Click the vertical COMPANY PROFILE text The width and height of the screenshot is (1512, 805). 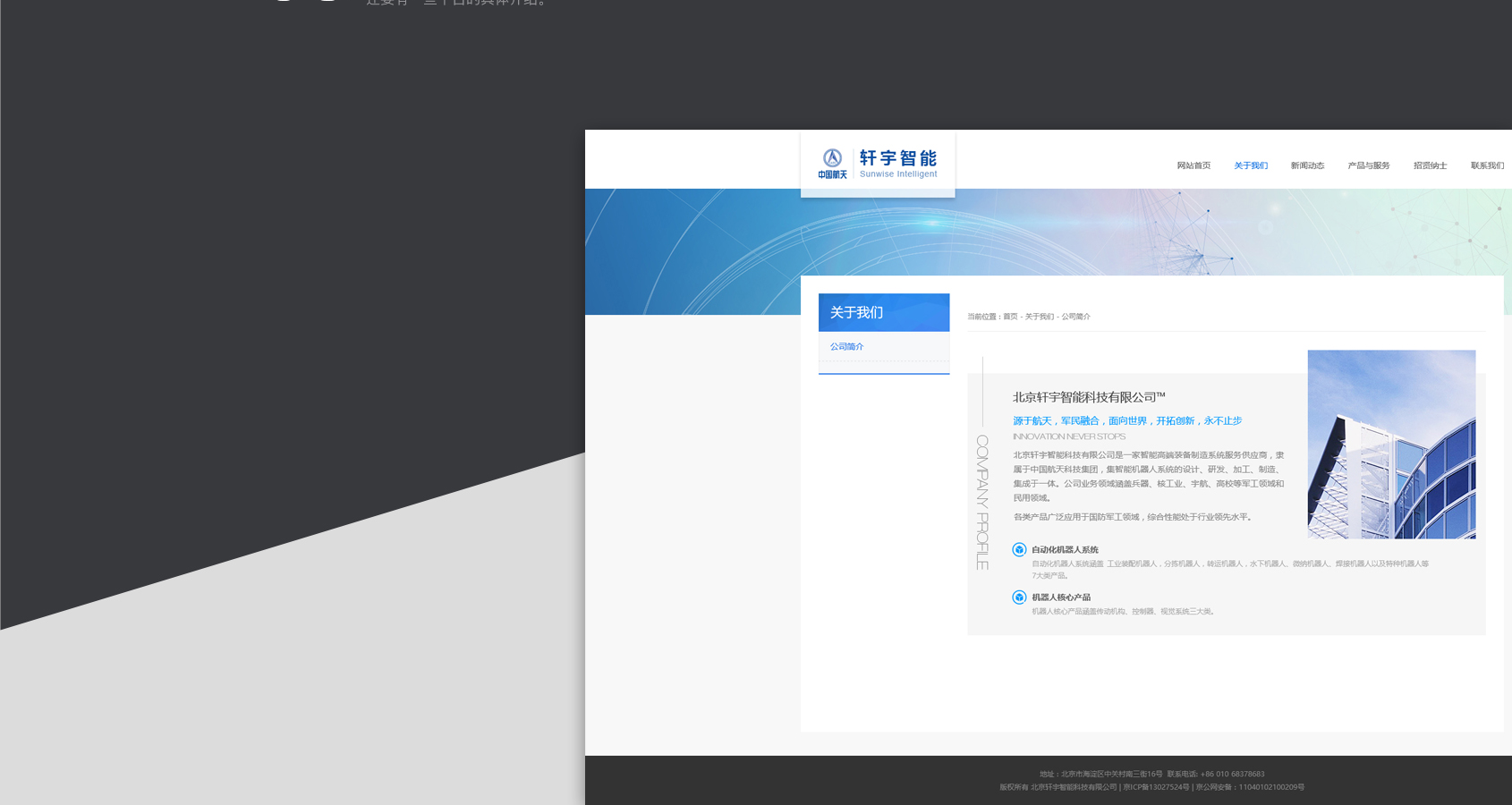pos(981,503)
